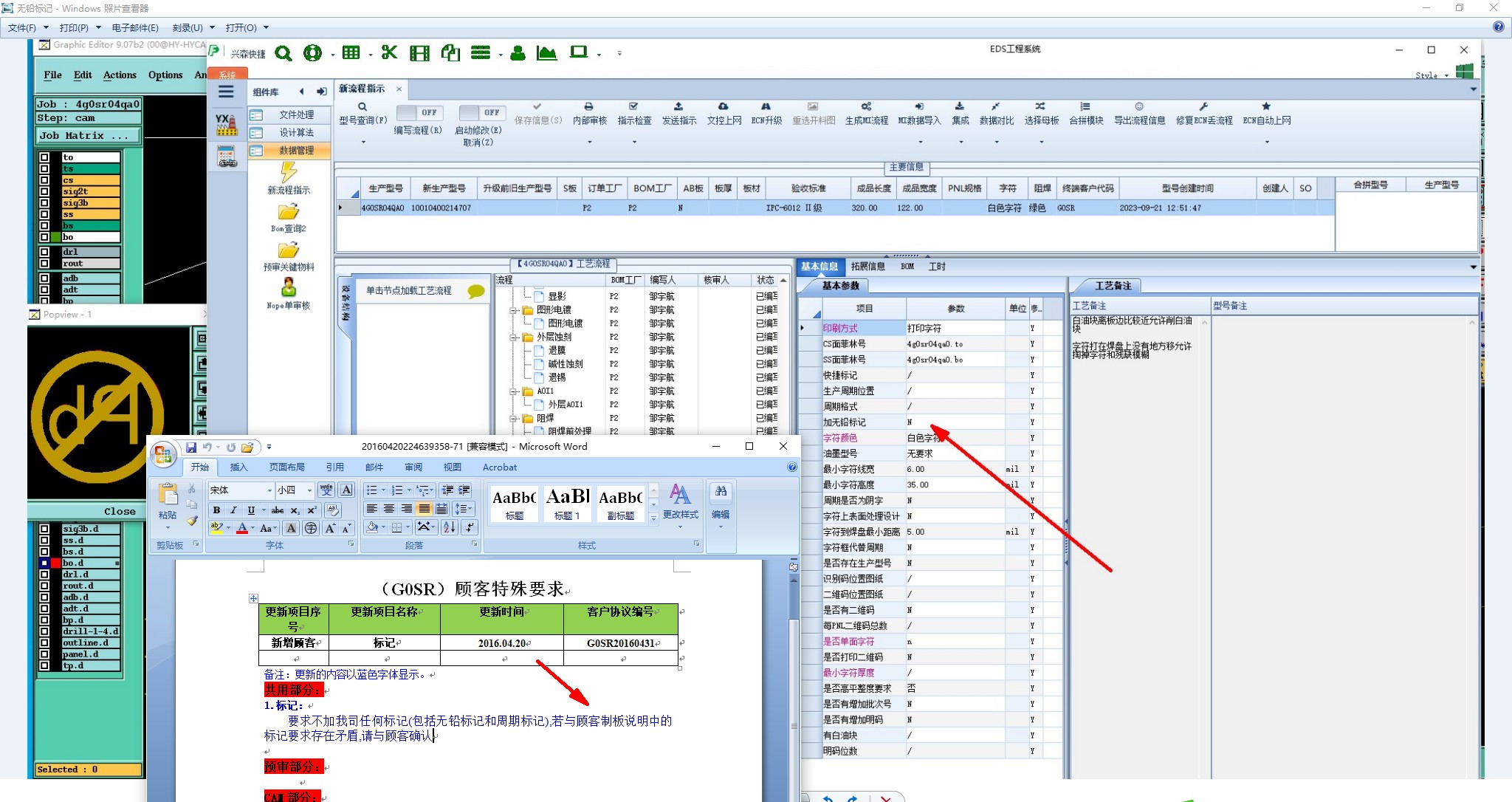
Task: Collapse the 外层蚀刻 tree folder
Action: [513, 337]
